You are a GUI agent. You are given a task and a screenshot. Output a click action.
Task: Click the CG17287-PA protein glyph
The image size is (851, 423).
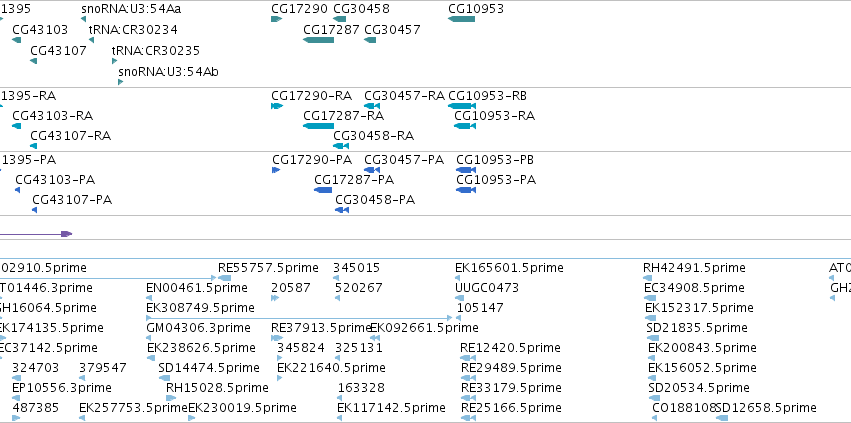coord(323,190)
